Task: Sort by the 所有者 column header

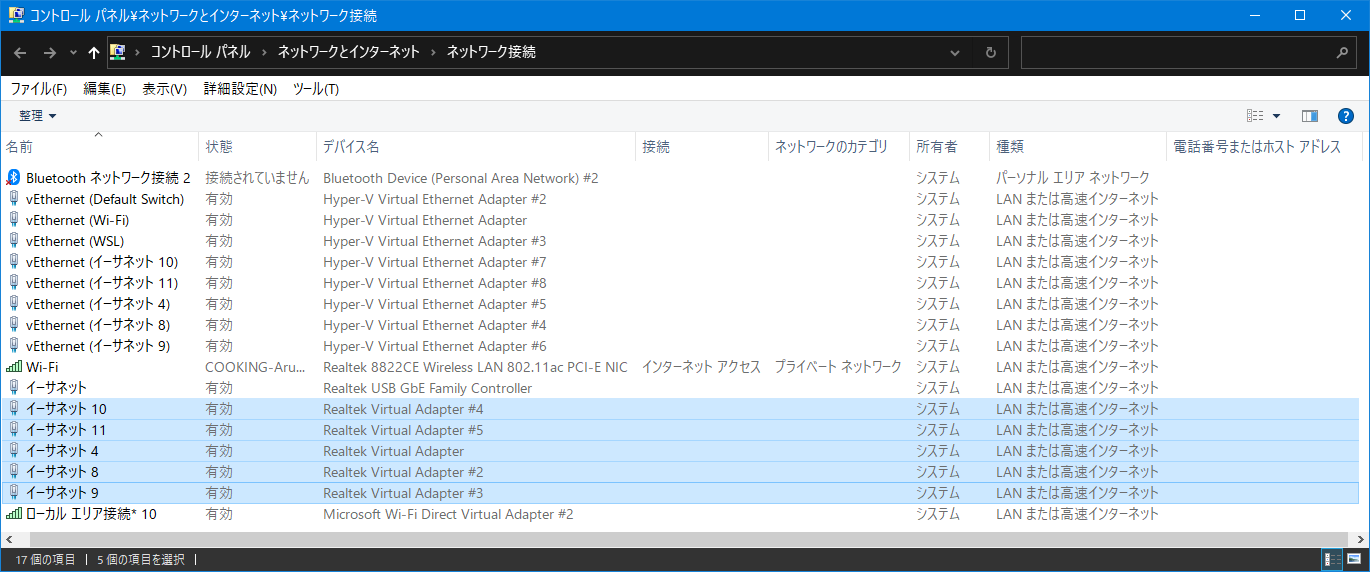Action: tap(948, 147)
